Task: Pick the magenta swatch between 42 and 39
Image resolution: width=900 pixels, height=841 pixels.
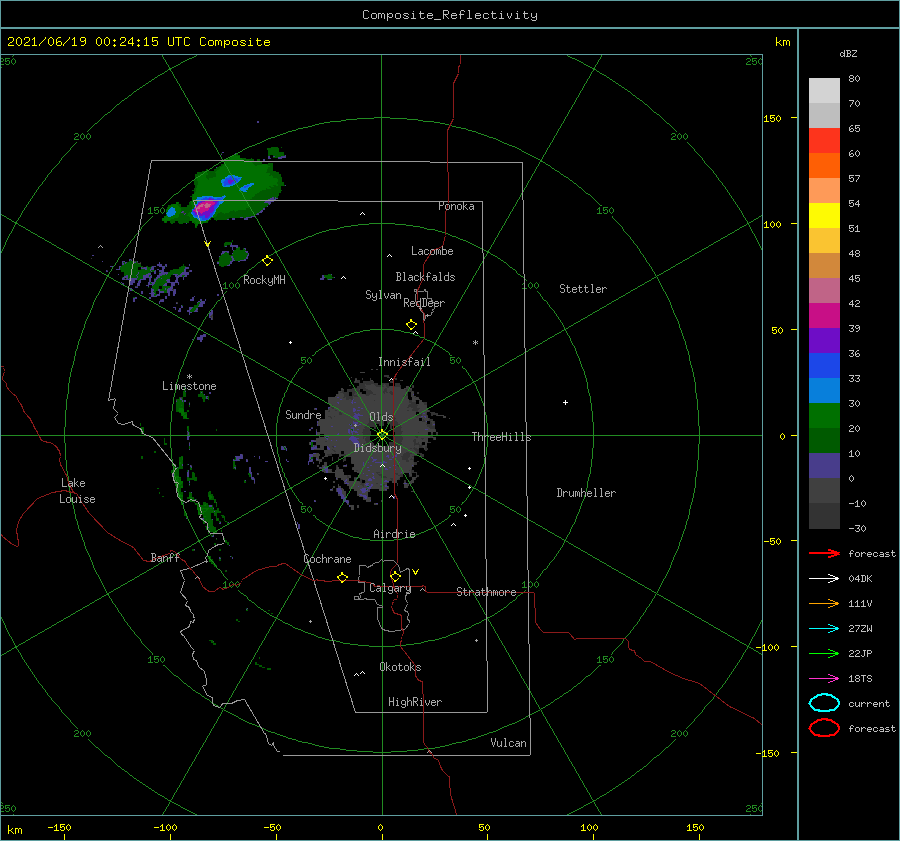Action: coord(824,316)
